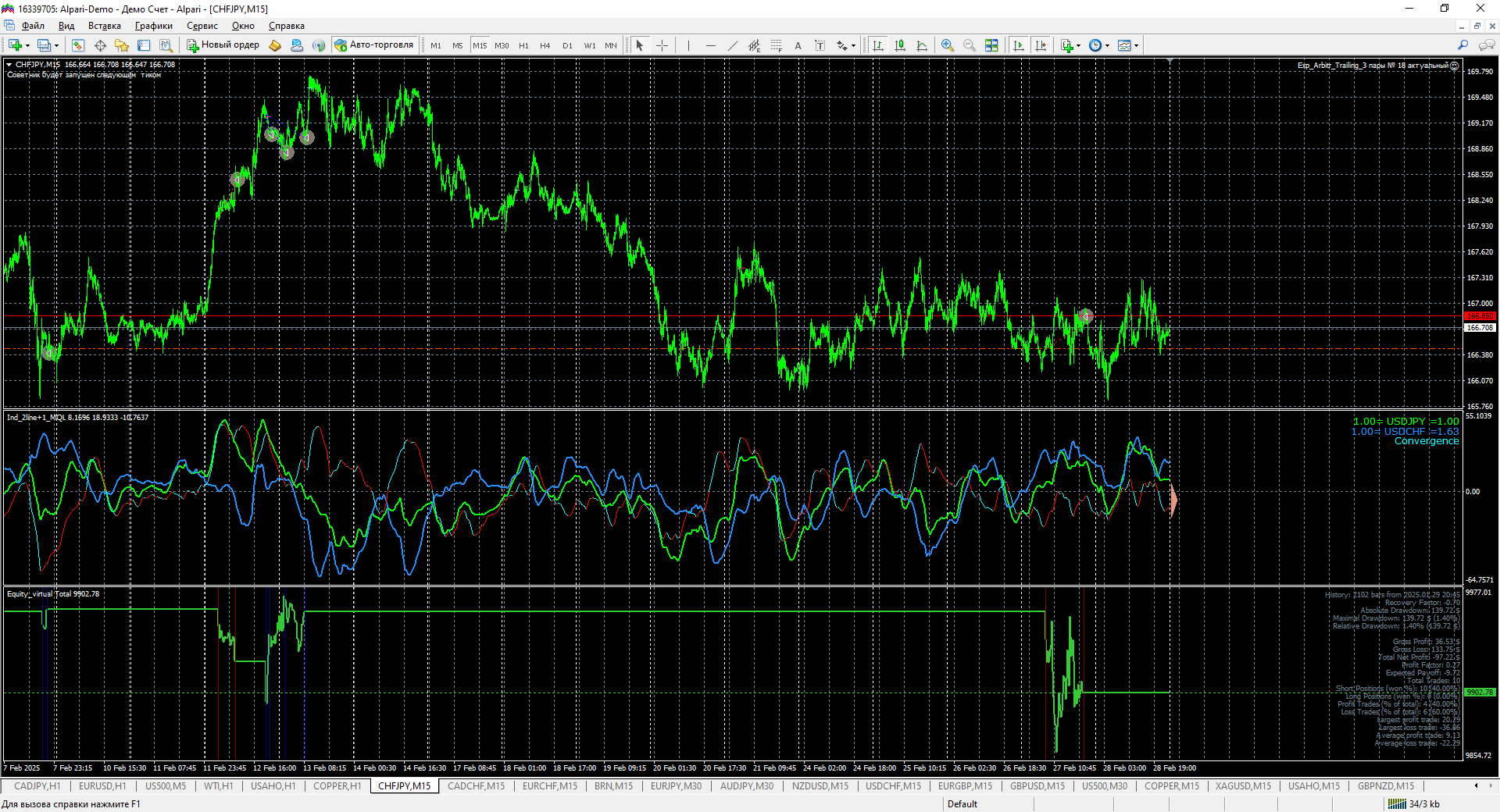Open the signals broadcast icon
The height and width of the screenshot is (812, 1500).
[x=319, y=45]
